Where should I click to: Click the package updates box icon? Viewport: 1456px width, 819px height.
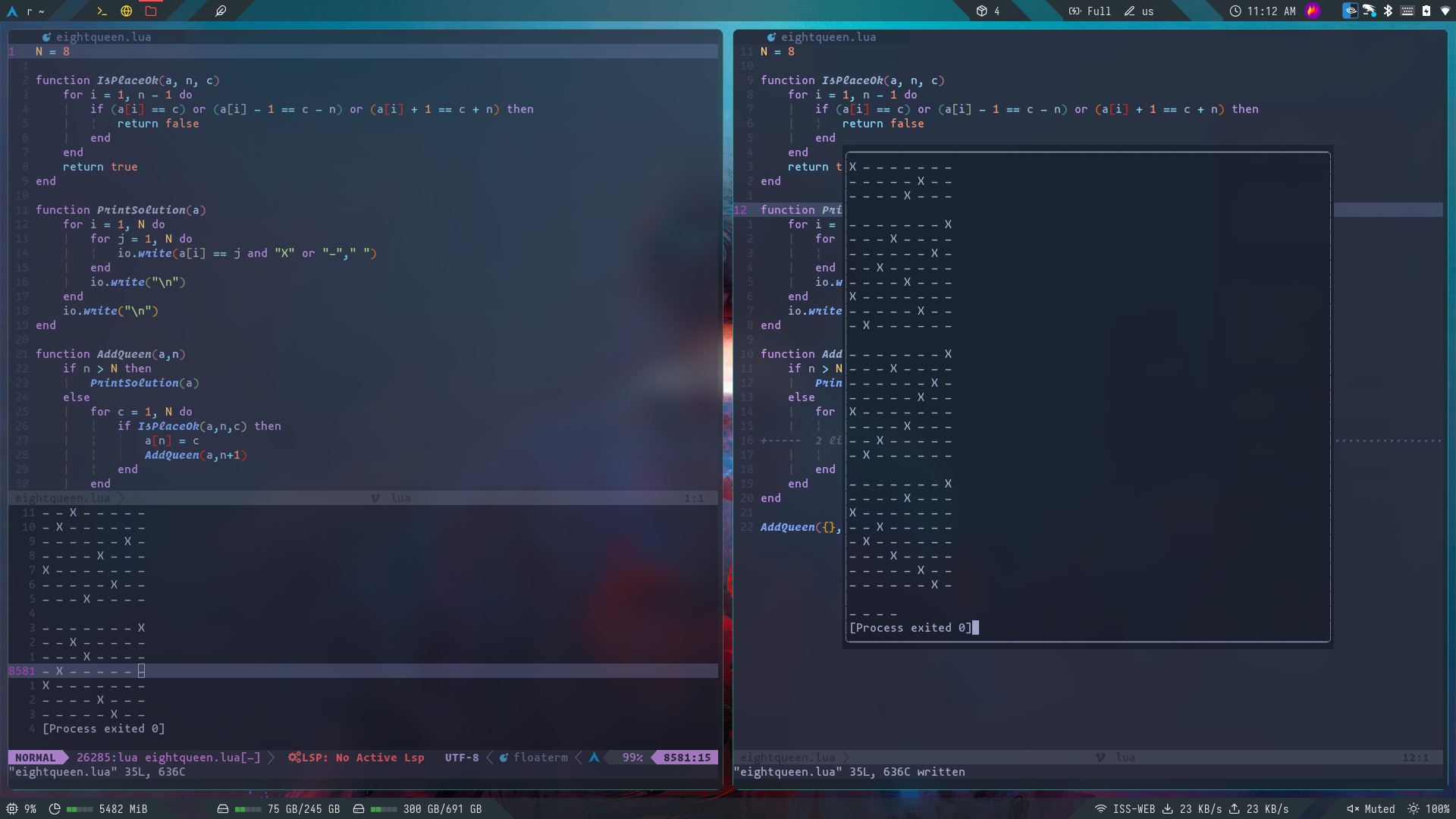pos(981,11)
